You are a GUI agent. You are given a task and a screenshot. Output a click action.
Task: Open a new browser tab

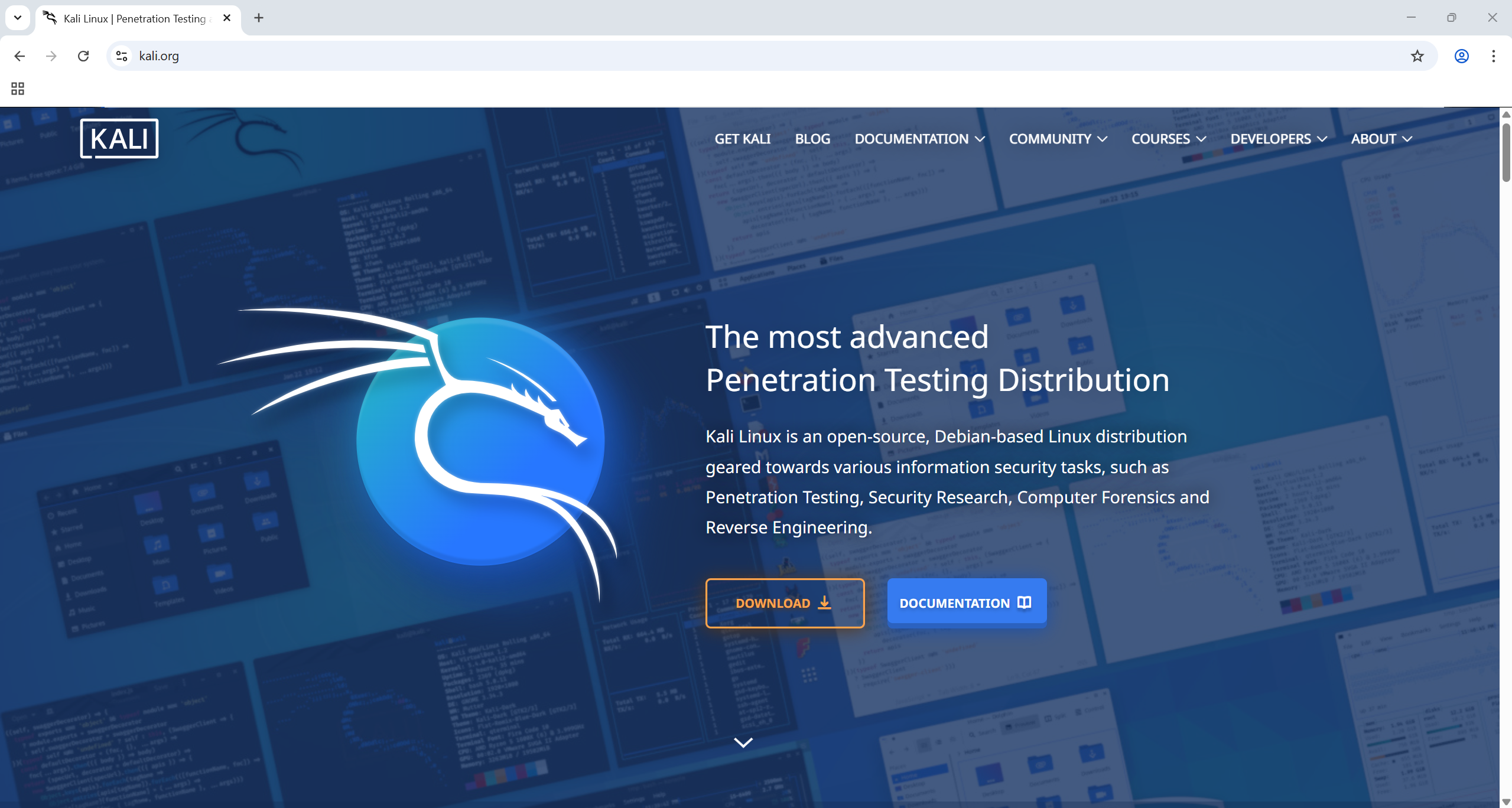[x=259, y=18]
